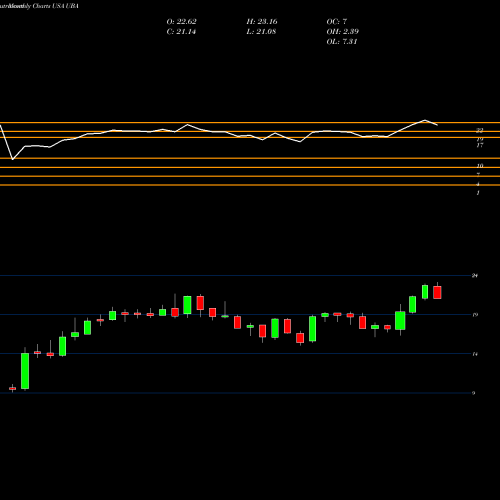The height and width of the screenshot is (500, 500).
Task: Click the 10 label on the upper chart axis
Action: point(480,166)
